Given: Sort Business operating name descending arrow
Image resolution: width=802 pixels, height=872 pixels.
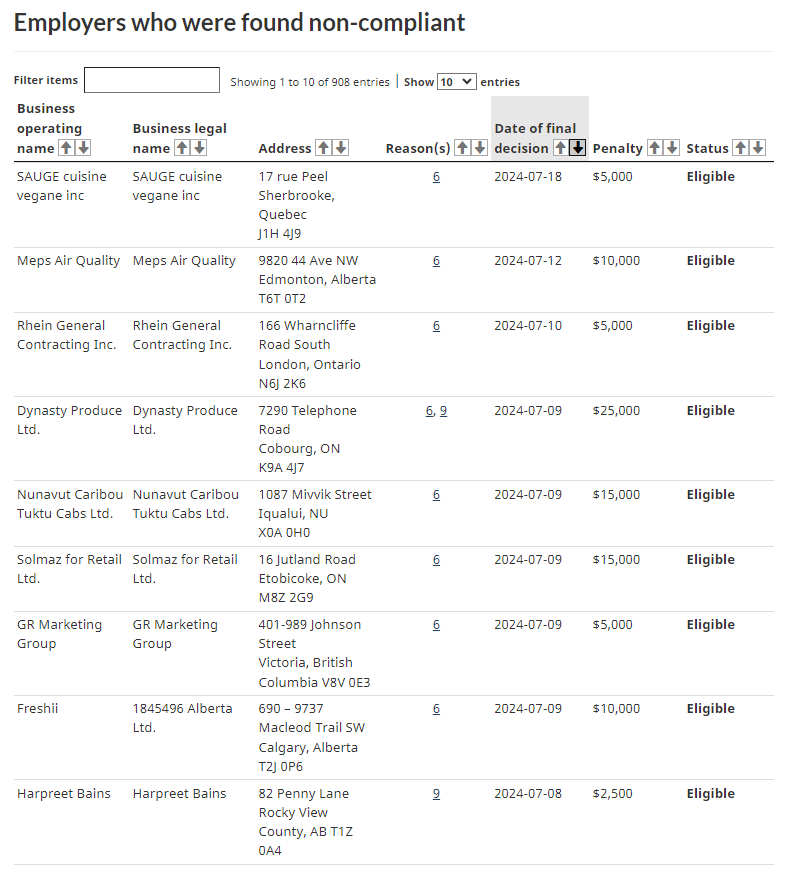Looking at the screenshot, I should point(83,148).
